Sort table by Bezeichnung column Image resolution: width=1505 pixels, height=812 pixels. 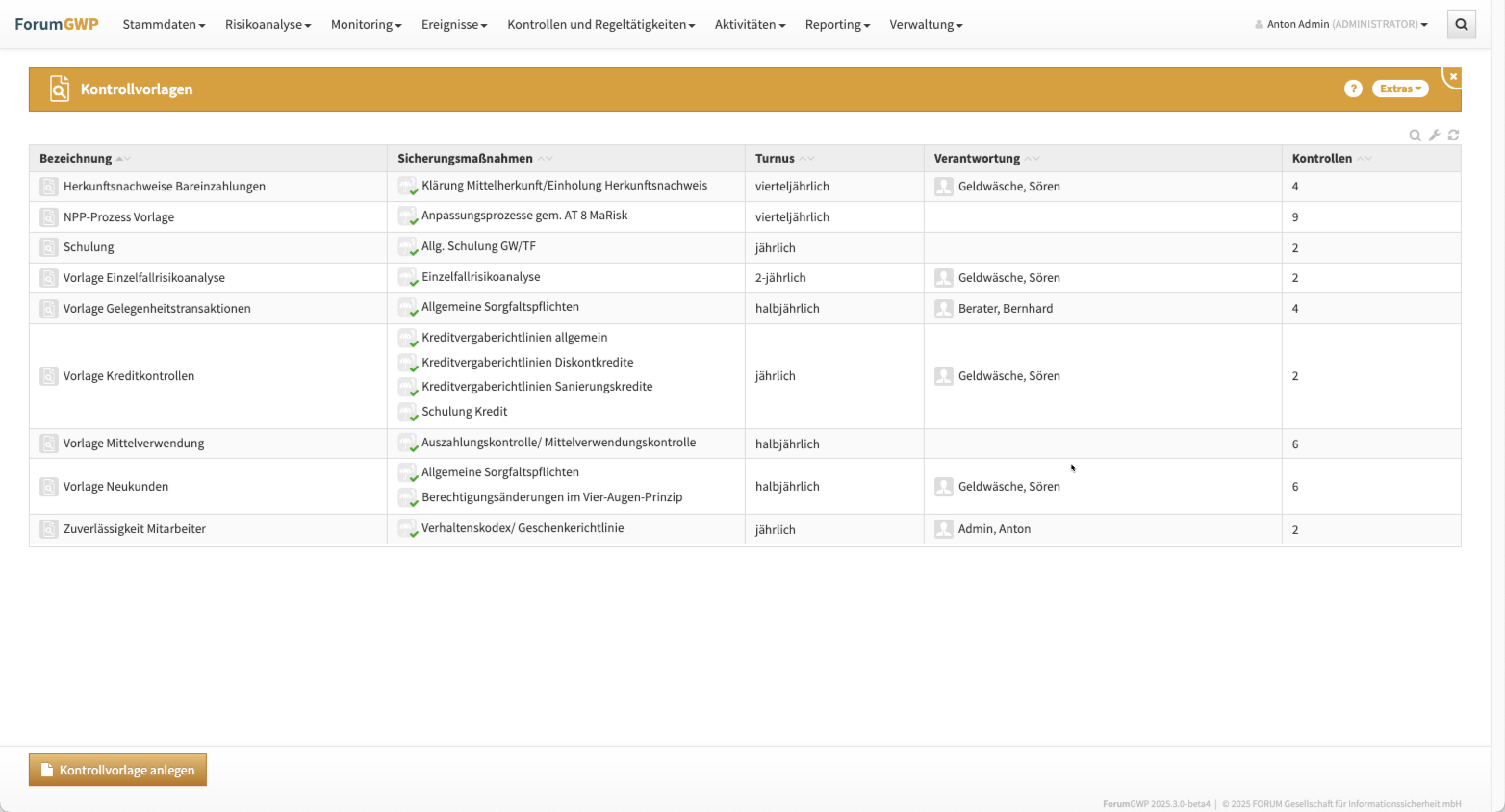(x=76, y=158)
